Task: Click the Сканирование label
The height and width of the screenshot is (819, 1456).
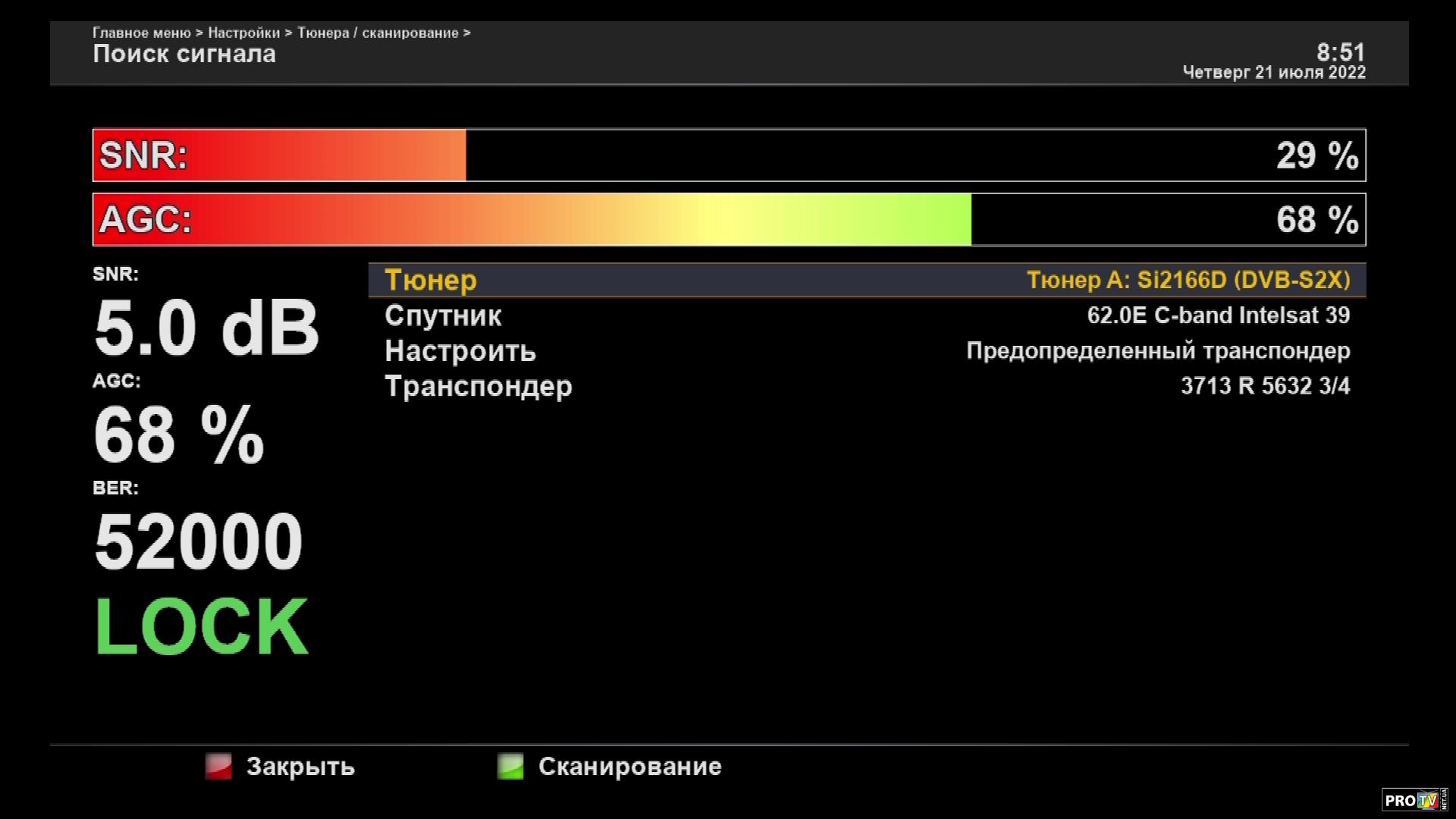Action: pyautogui.click(x=629, y=767)
